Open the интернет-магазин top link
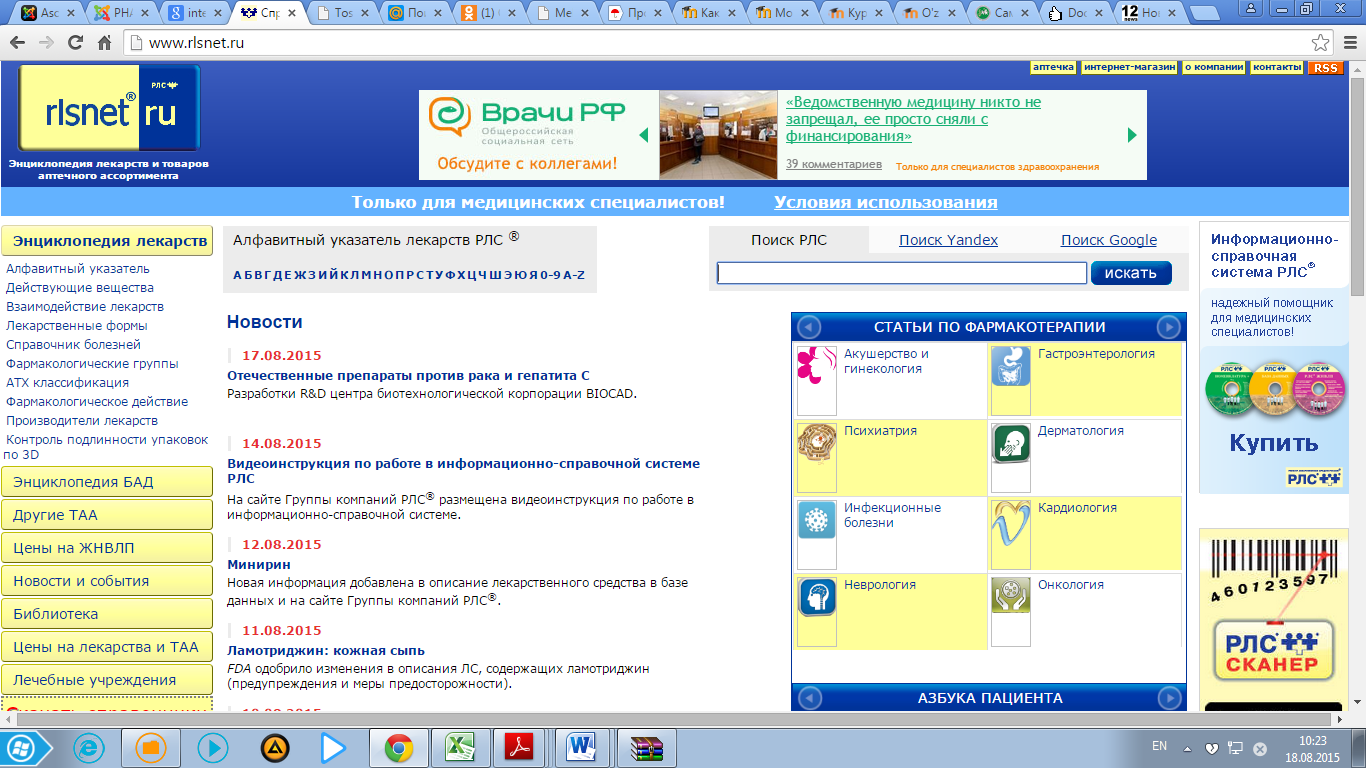The width and height of the screenshot is (1366, 768). point(1129,67)
